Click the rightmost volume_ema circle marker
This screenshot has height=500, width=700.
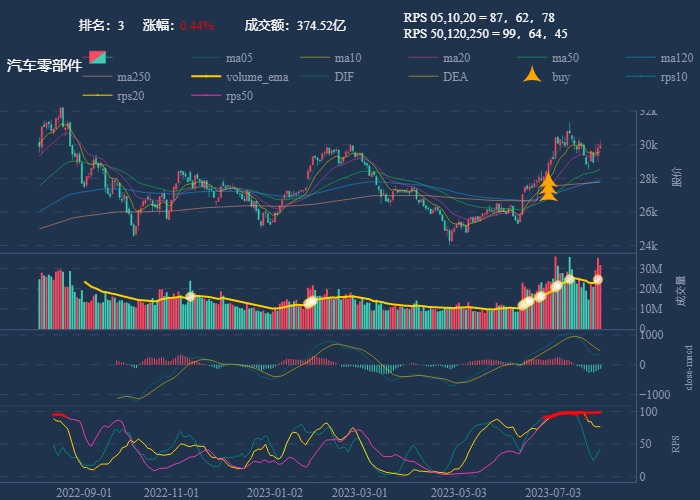coord(598,279)
